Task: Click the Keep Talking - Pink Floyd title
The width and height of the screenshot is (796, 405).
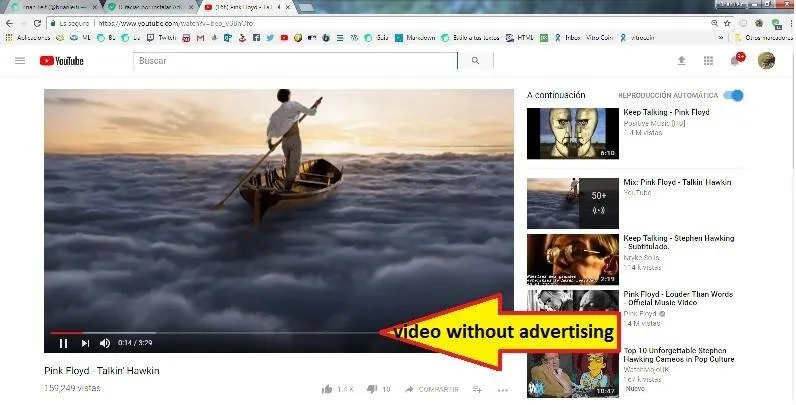Action: coord(666,112)
